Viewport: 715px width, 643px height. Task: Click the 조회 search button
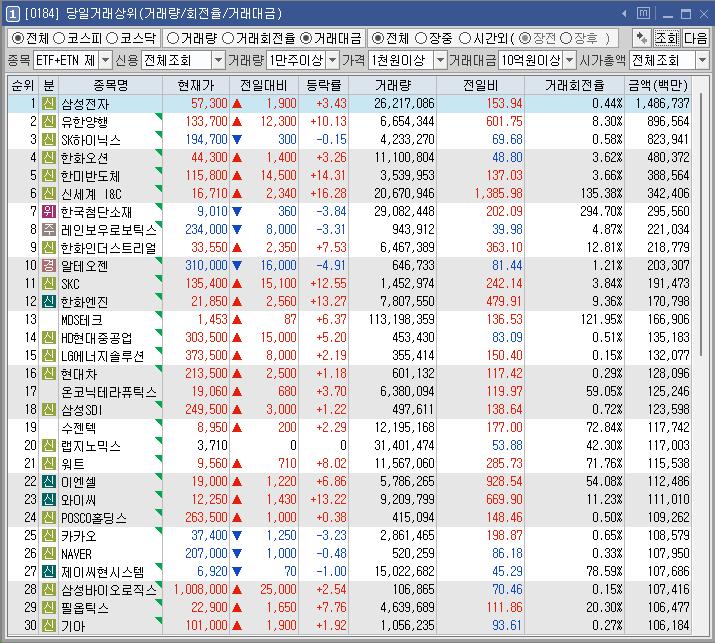[x=666, y=38]
